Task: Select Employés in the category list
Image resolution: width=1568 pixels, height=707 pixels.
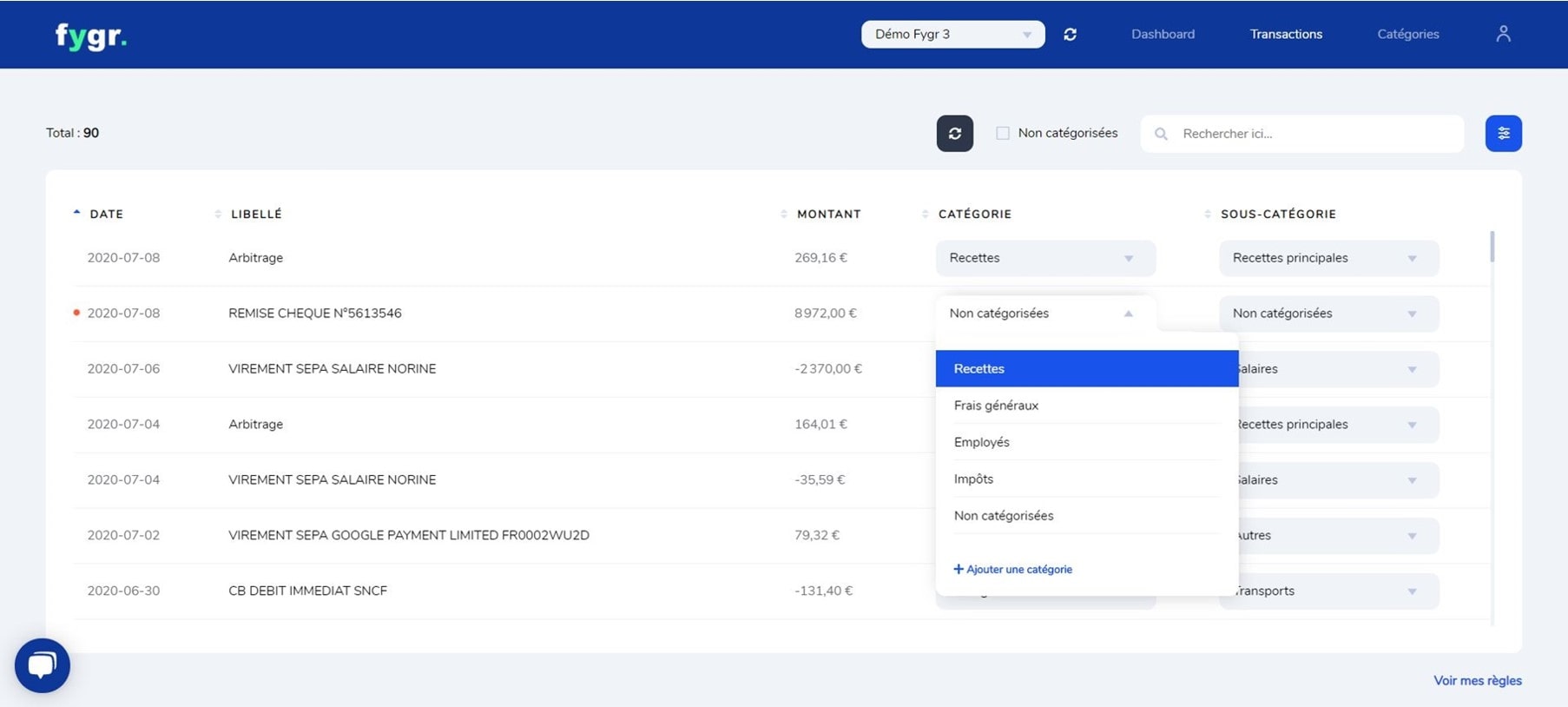Action: (1087, 442)
